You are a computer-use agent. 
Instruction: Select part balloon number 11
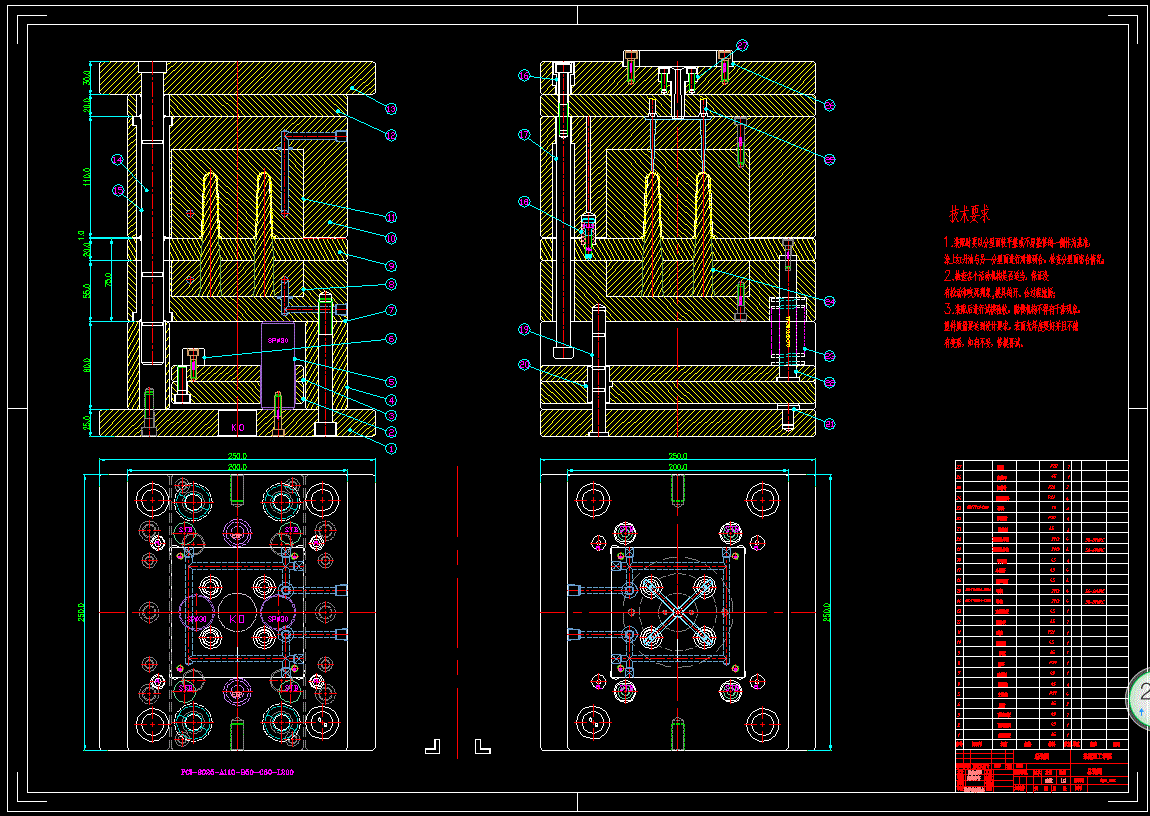point(391,217)
